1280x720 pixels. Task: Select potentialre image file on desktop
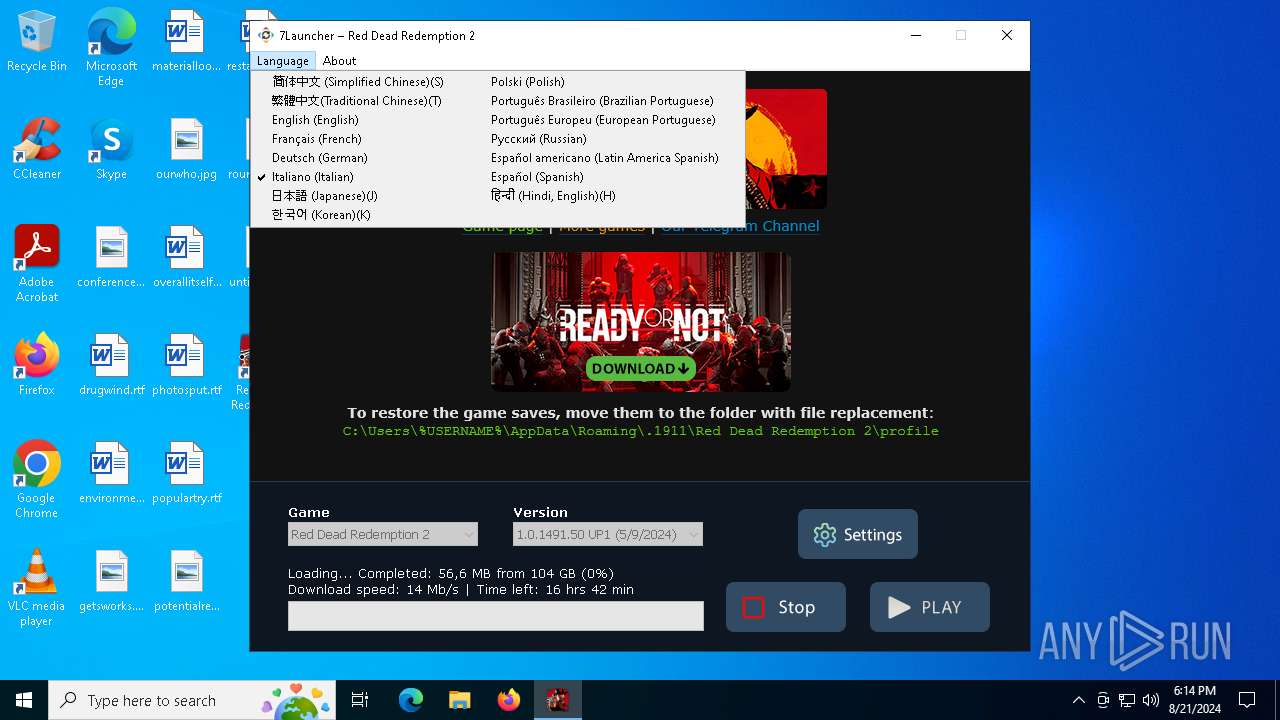point(187,581)
